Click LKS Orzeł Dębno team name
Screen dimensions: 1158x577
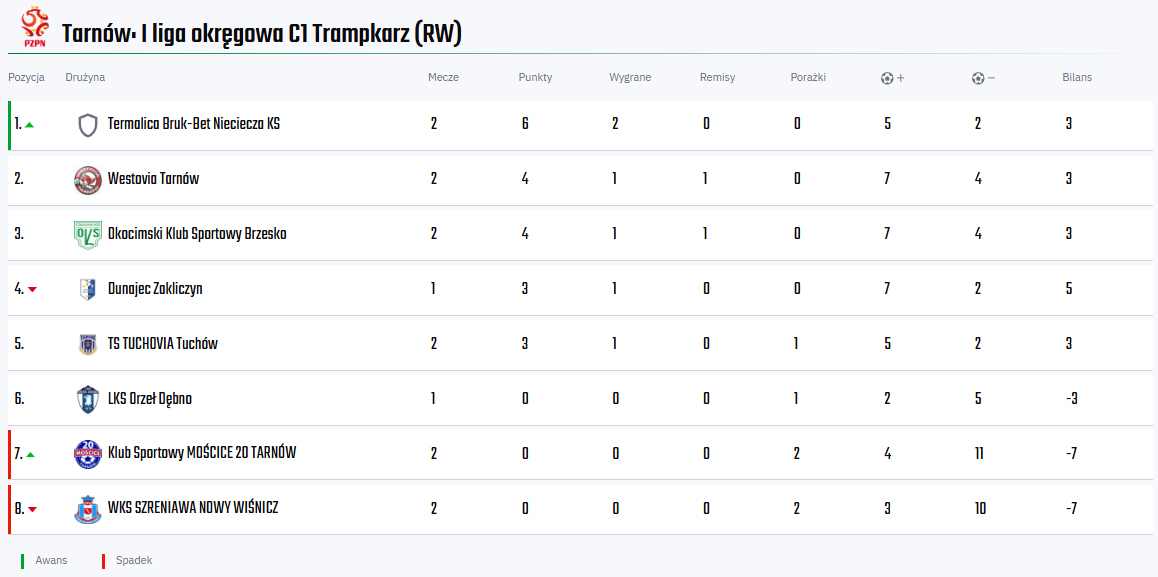150,399
